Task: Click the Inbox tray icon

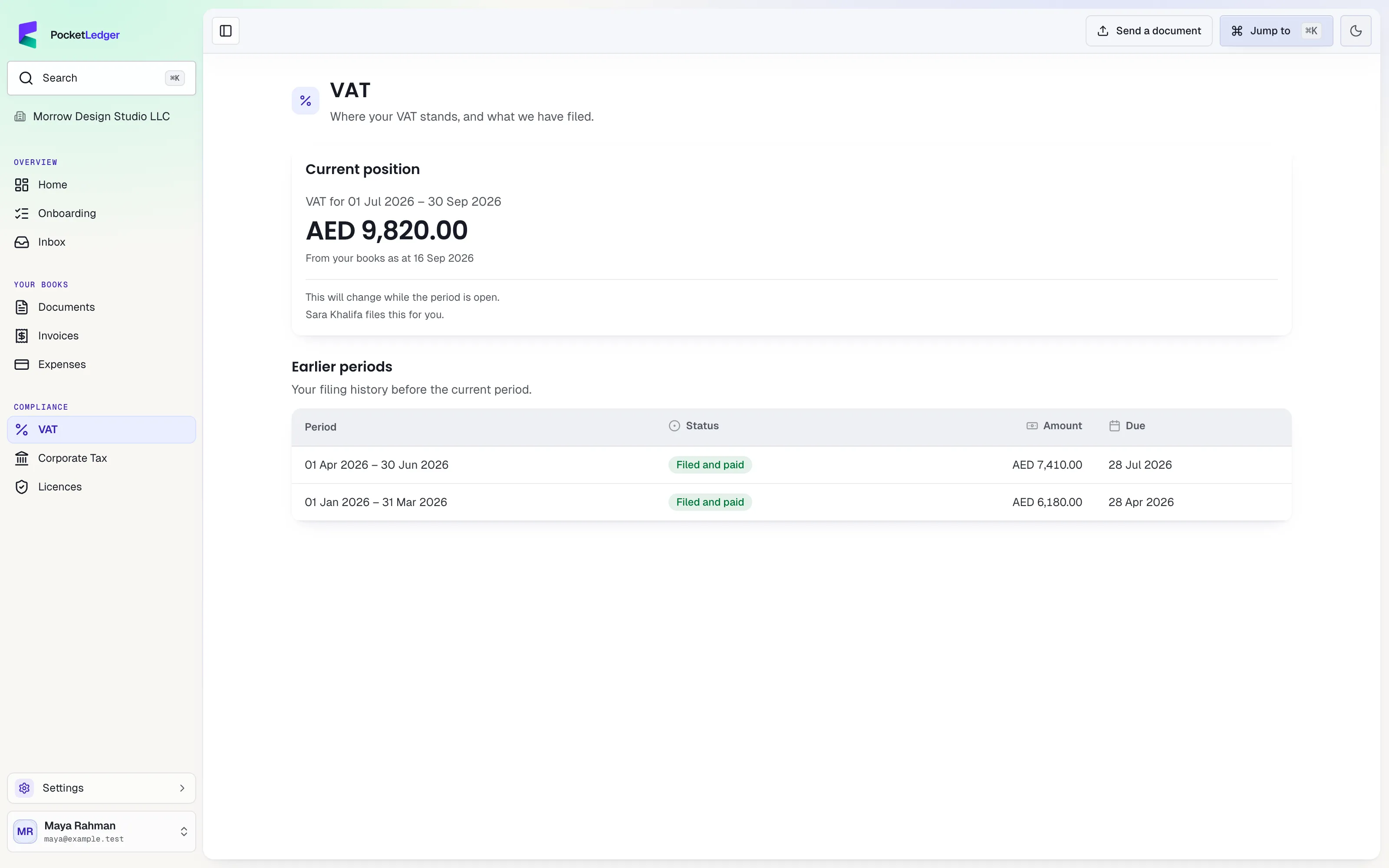Action: point(22,242)
